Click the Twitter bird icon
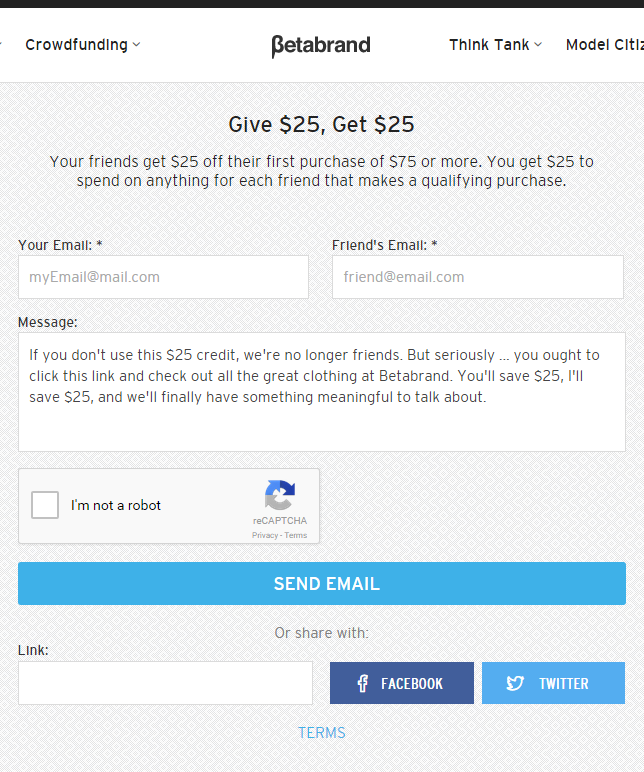 pyautogui.click(x=515, y=684)
